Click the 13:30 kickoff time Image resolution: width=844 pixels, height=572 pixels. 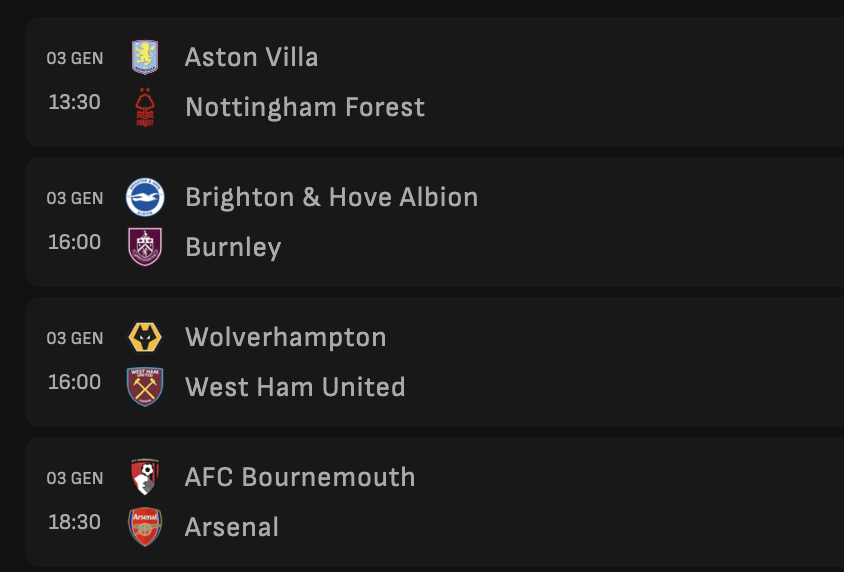pyautogui.click(x=74, y=102)
